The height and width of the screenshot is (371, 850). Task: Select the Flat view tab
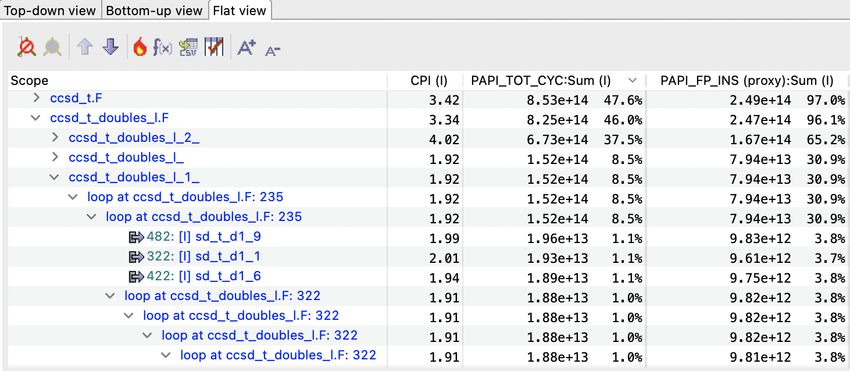240,10
